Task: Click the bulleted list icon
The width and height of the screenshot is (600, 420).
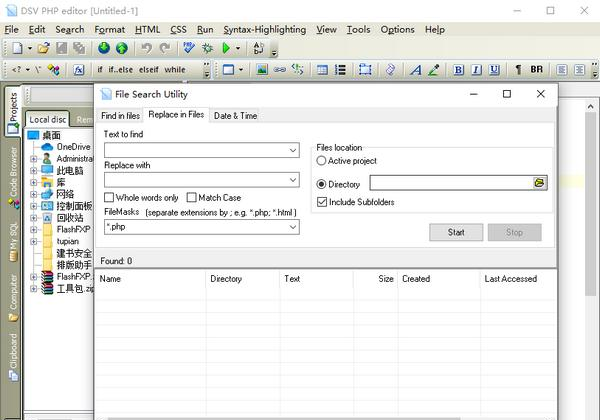Action: tap(340, 70)
